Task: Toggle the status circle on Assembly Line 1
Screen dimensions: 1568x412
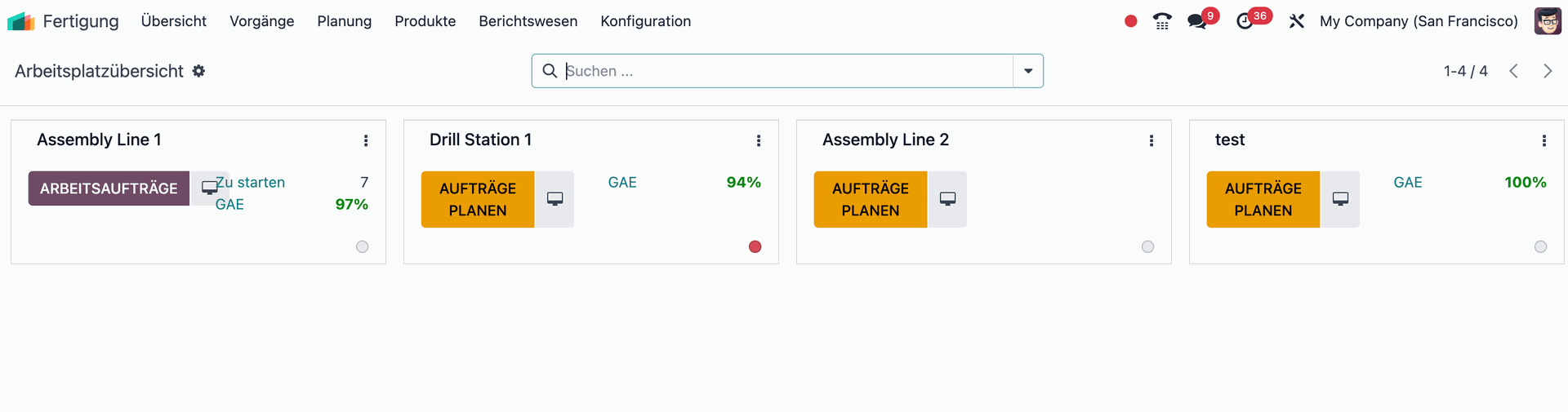Action: click(x=363, y=246)
